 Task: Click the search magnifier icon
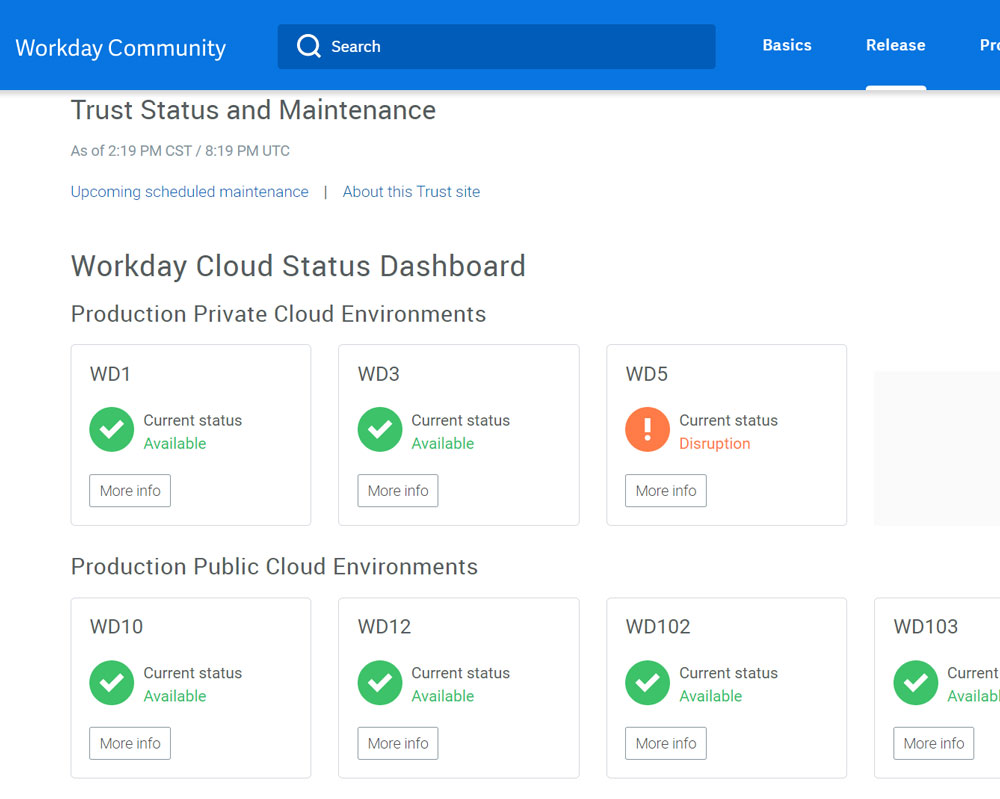click(x=309, y=46)
